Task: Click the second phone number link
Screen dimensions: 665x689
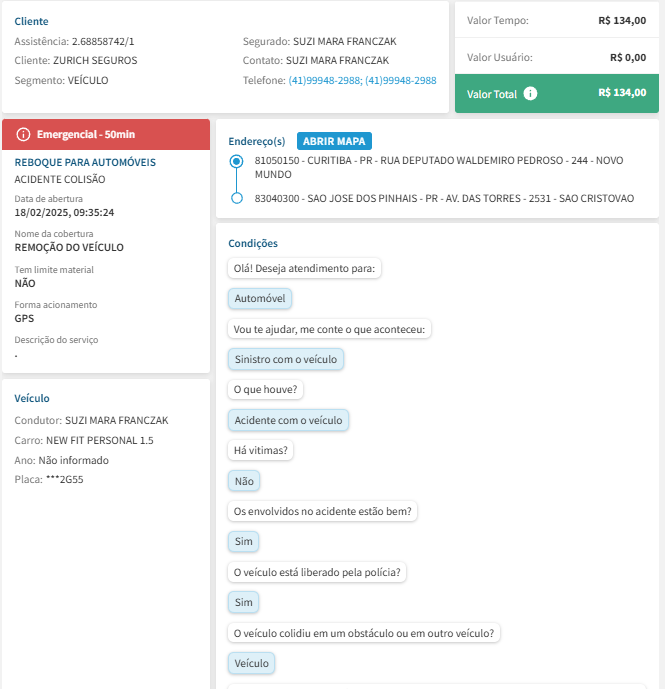Action: click(400, 80)
